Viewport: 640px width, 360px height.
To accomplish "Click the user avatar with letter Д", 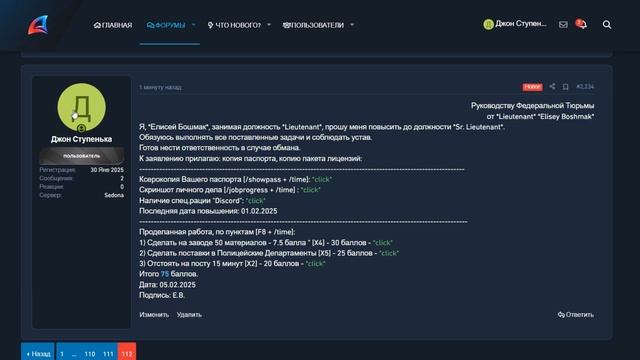I will coord(82,108).
